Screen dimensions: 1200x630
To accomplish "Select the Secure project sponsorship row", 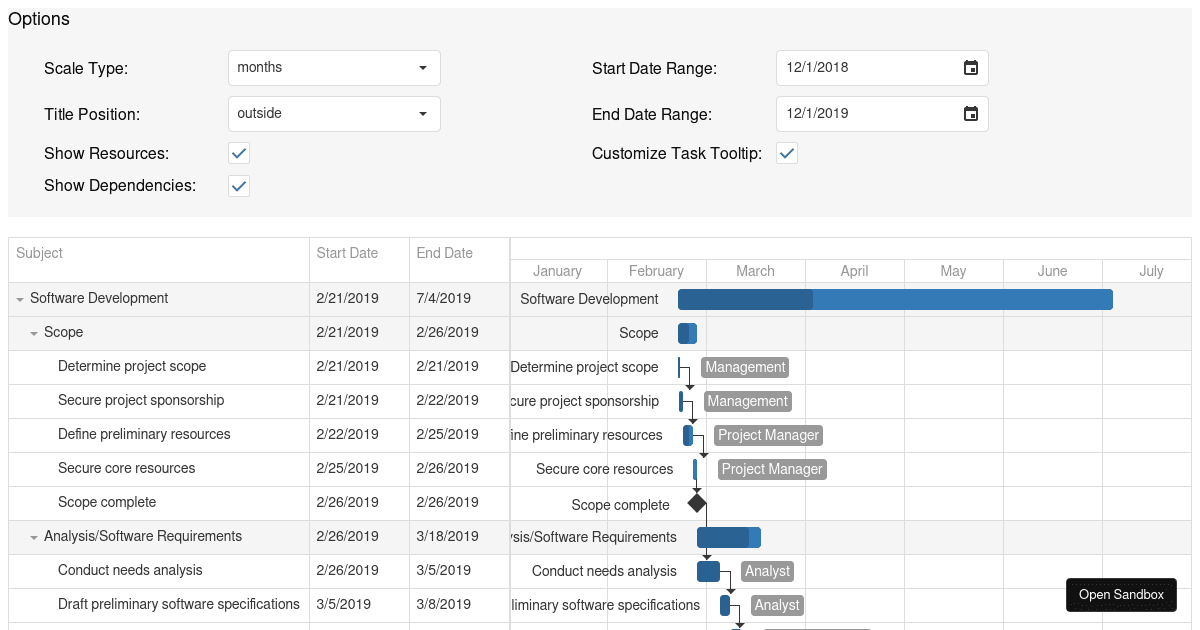I will coord(259,401).
